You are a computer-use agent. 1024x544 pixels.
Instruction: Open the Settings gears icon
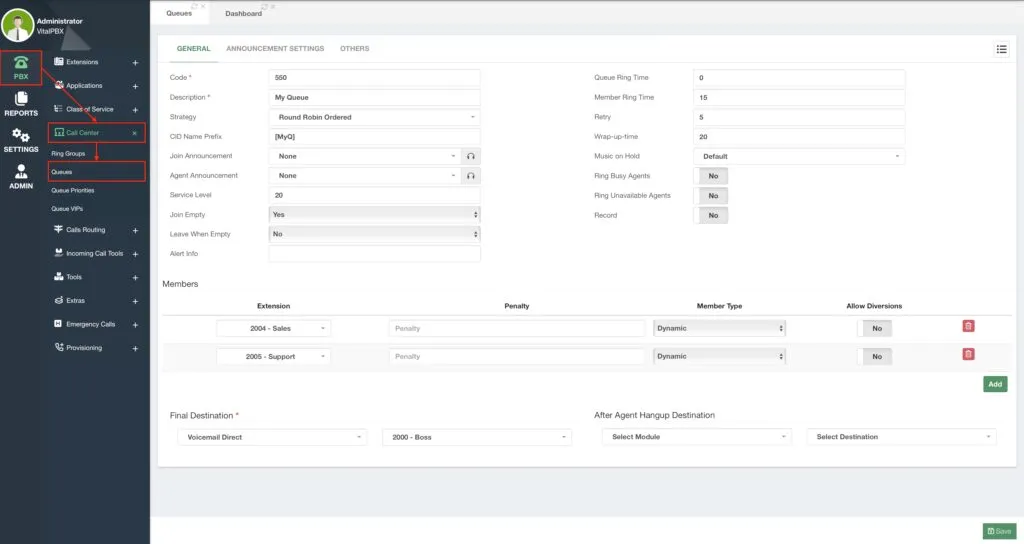click(21, 140)
